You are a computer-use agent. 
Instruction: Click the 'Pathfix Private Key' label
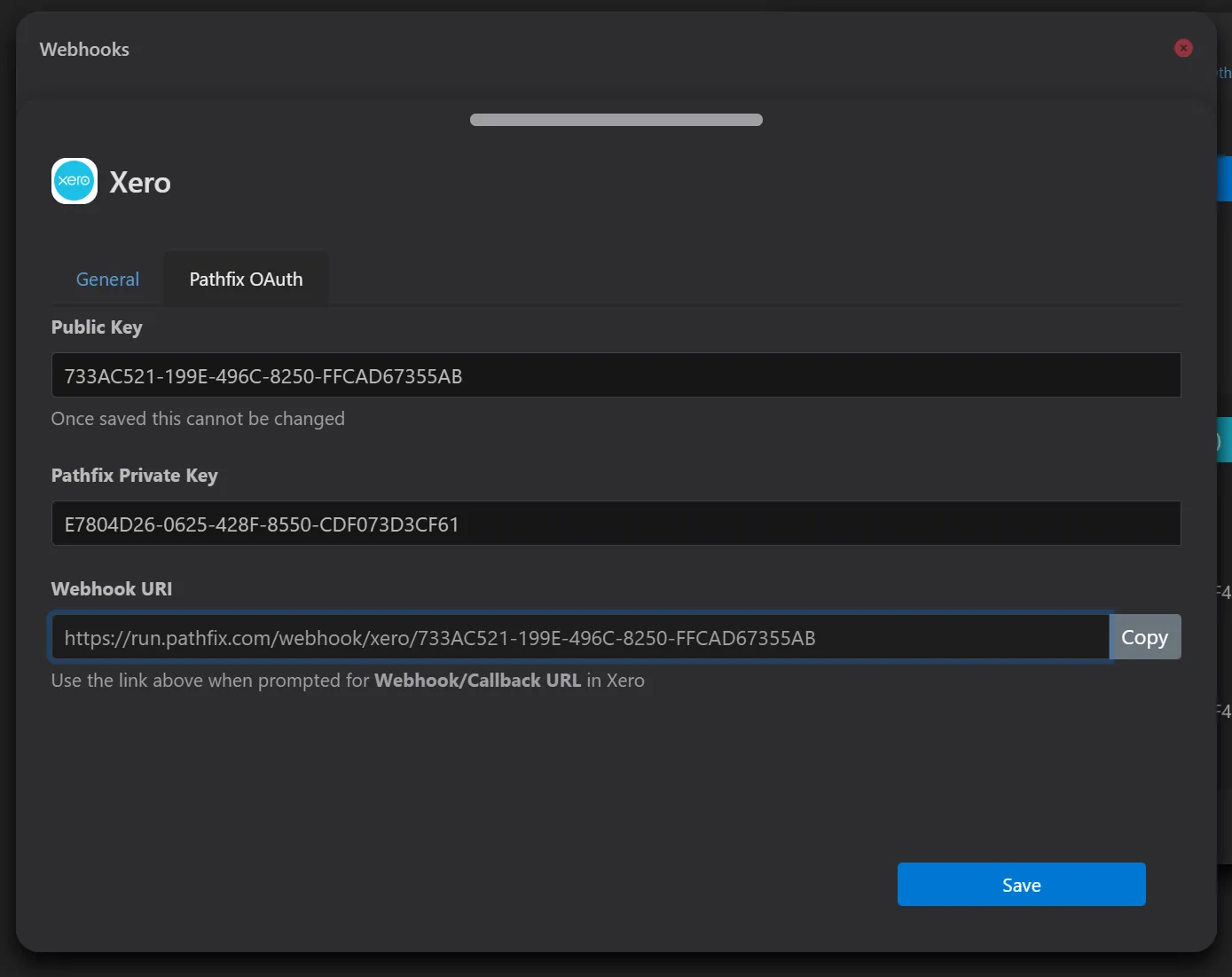point(135,476)
